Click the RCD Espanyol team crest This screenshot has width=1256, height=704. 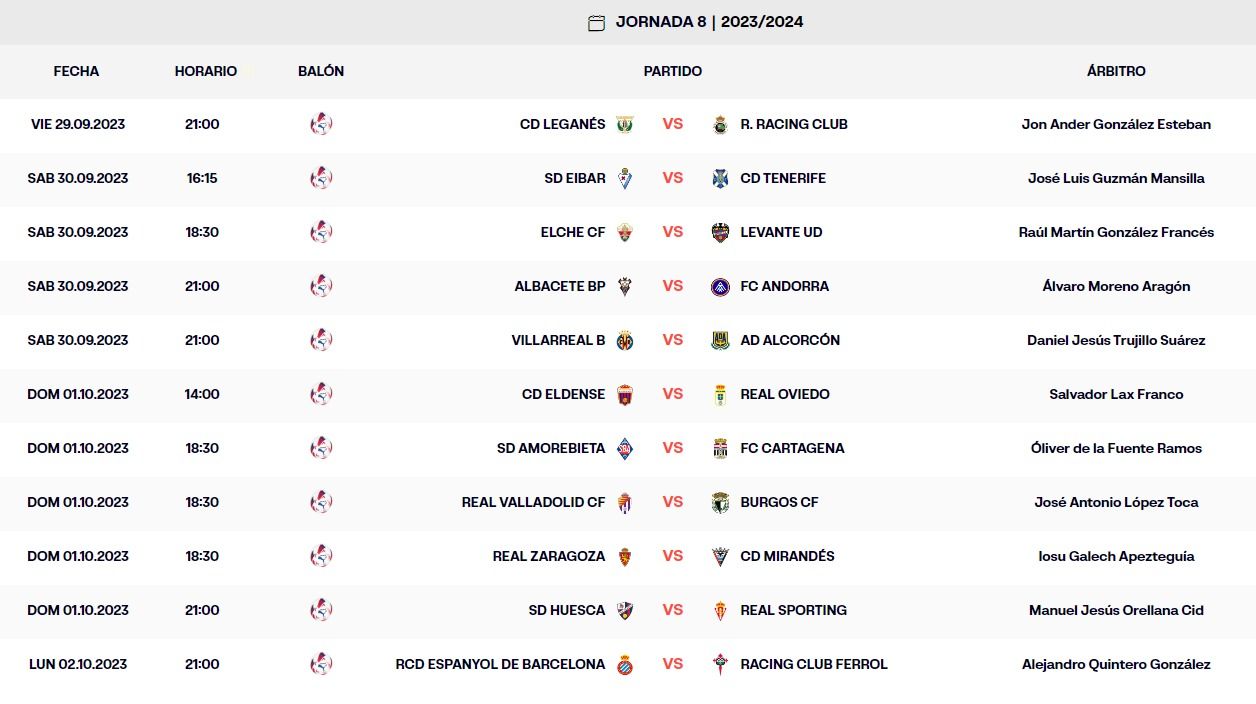coord(625,665)
